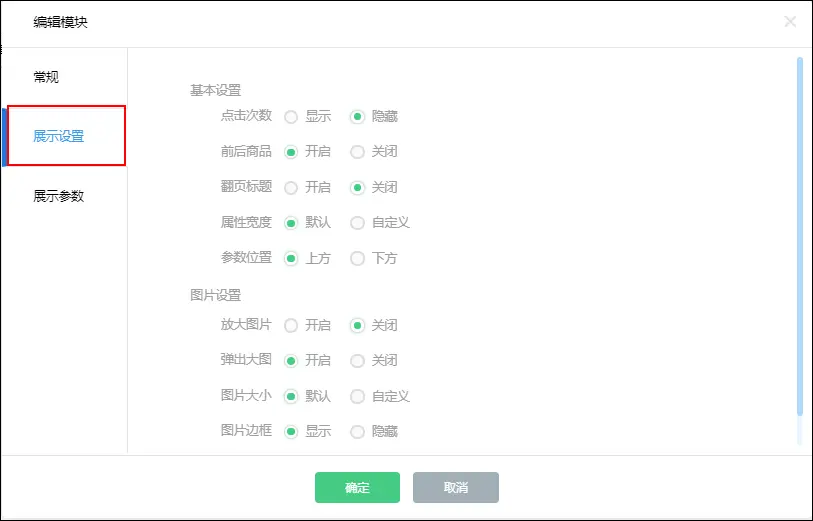Open the 展示参数 tab
Viewport: 813px width, 521px height.
click(59, 196)
